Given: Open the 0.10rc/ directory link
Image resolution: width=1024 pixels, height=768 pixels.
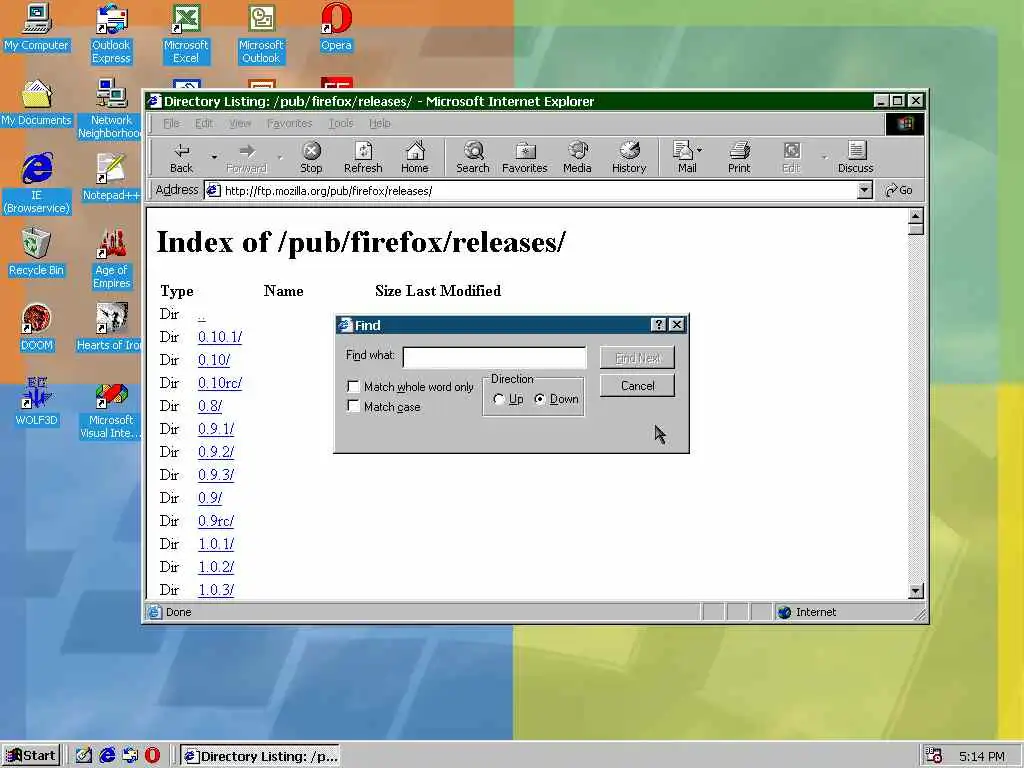Looking at the screenshot, I should pos(220,383).
